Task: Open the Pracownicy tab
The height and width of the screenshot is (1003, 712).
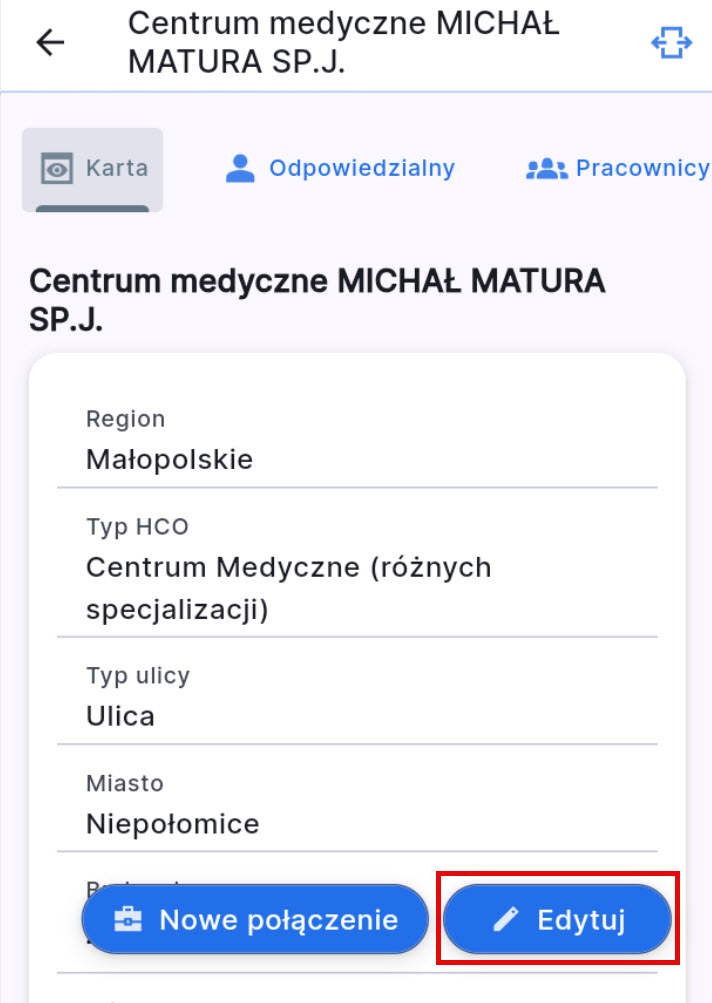Action: (640, 168)
